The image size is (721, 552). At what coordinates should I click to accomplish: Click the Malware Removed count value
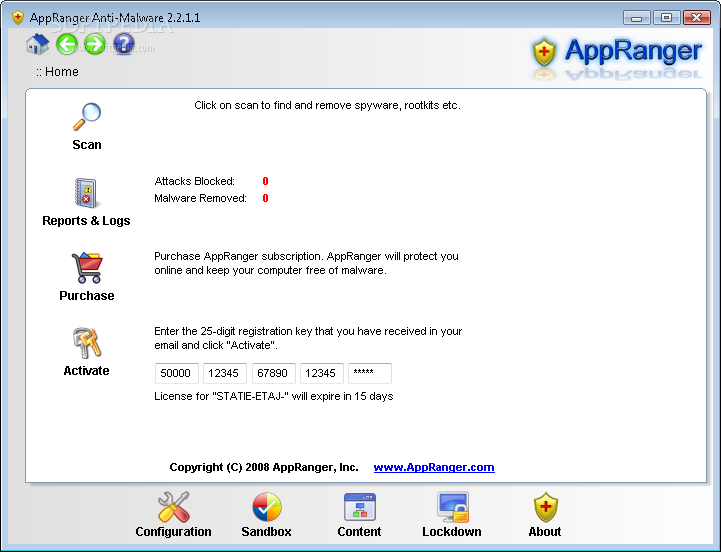(x=265, y=198)
